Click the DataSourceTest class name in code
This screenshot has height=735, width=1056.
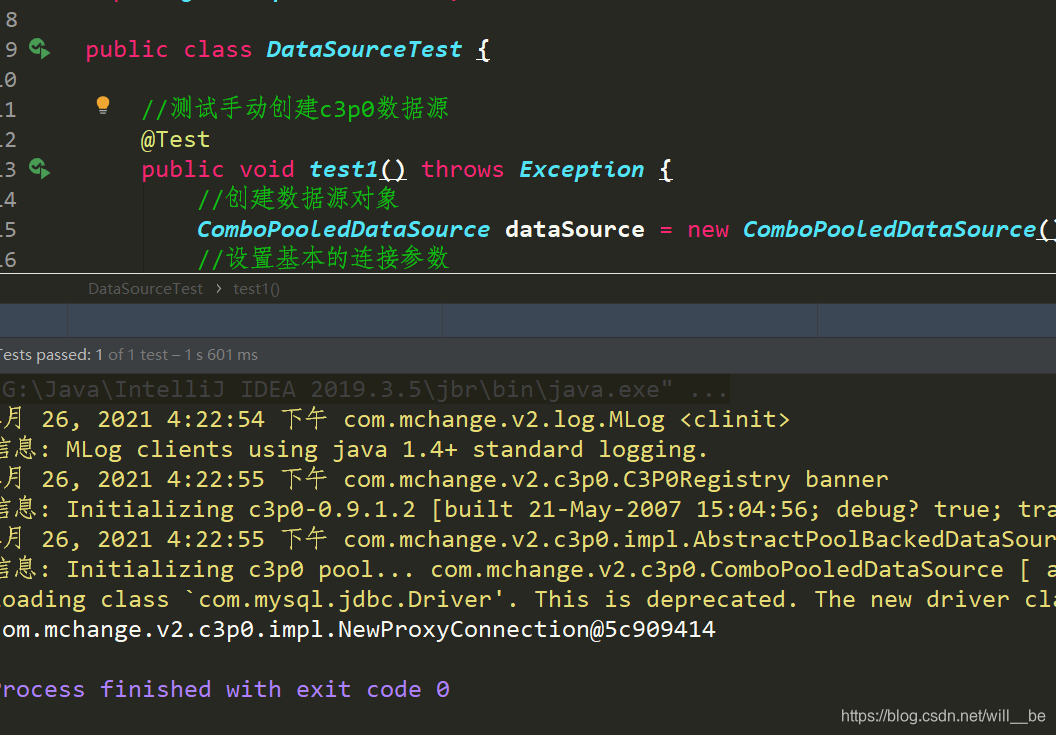[364, 49]
